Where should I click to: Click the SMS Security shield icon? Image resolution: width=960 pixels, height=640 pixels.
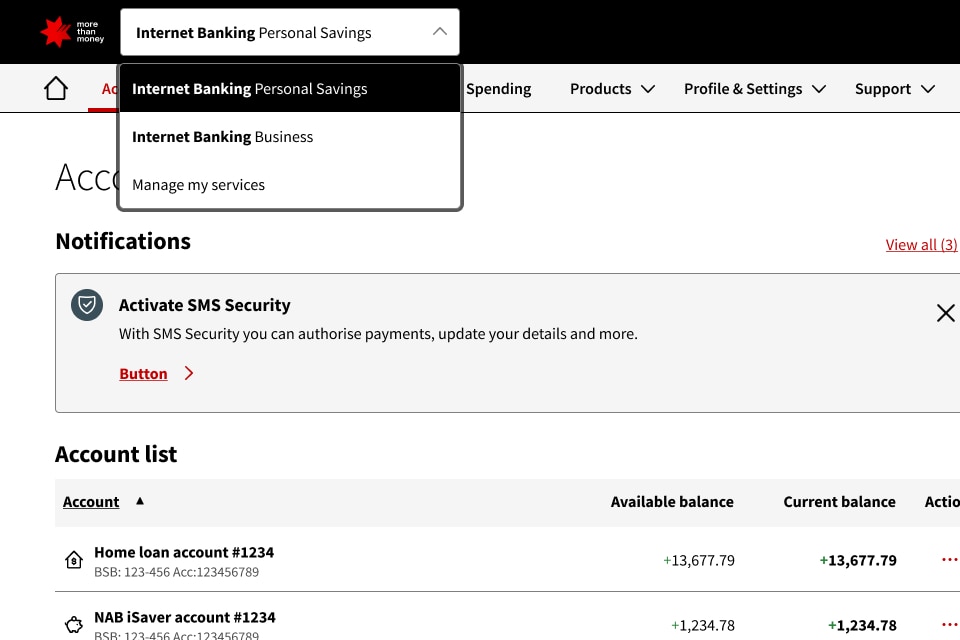87,306
